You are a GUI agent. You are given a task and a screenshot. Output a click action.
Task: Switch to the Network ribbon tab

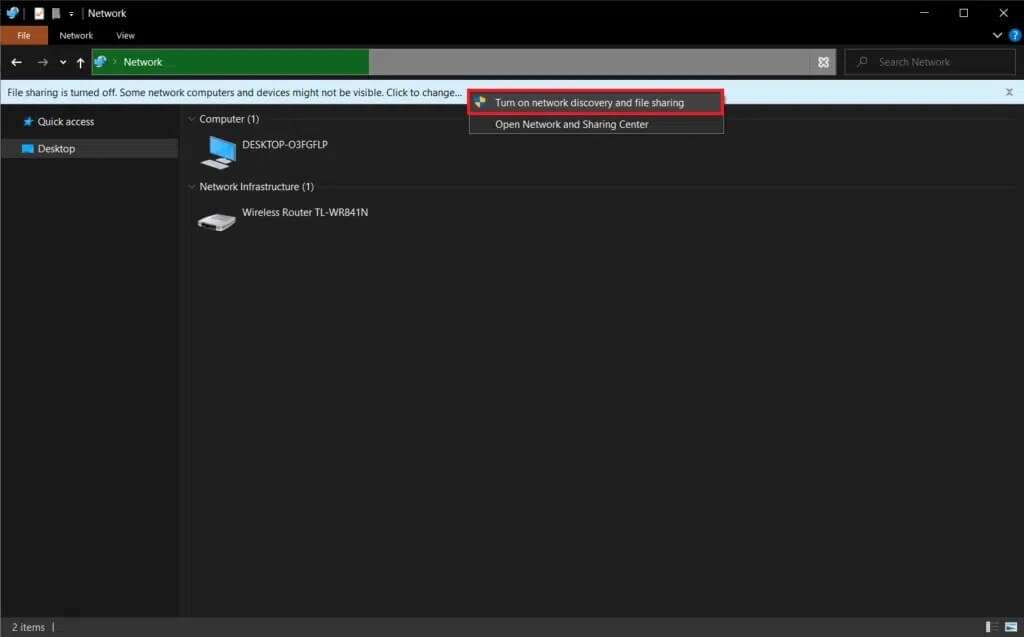point(76,35)
